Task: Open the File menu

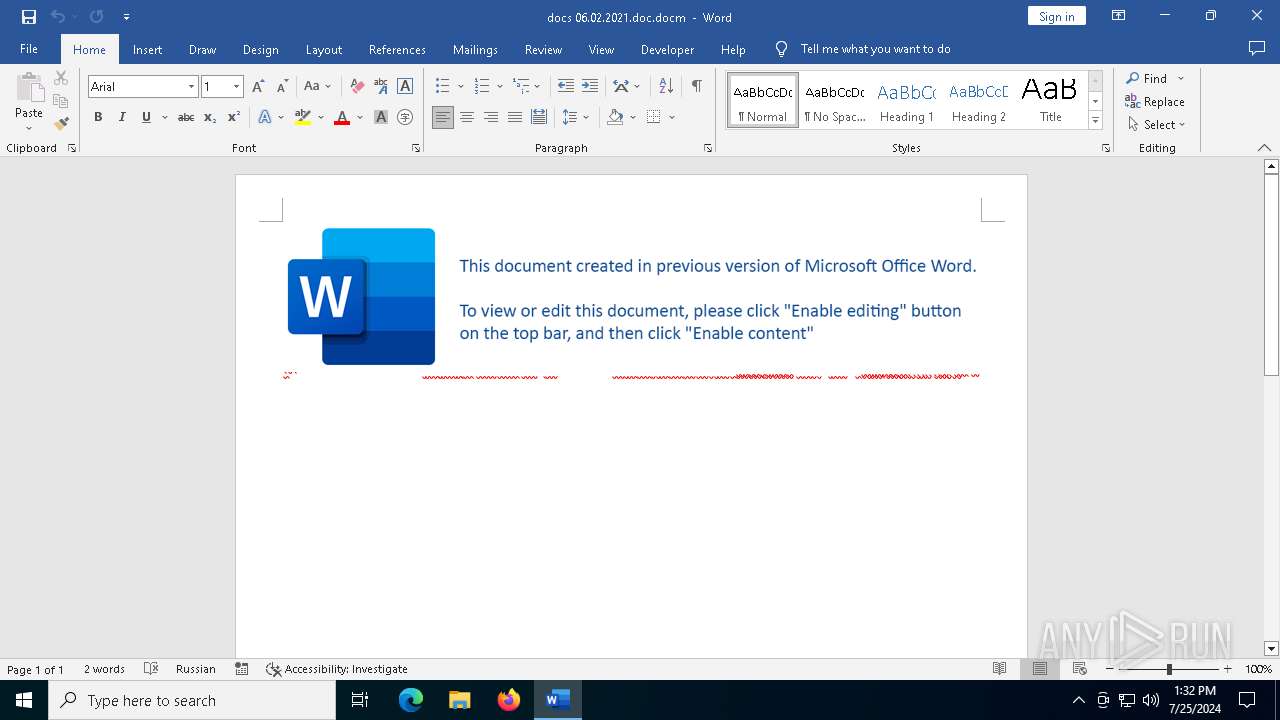Action: click(x=29, y=49)
